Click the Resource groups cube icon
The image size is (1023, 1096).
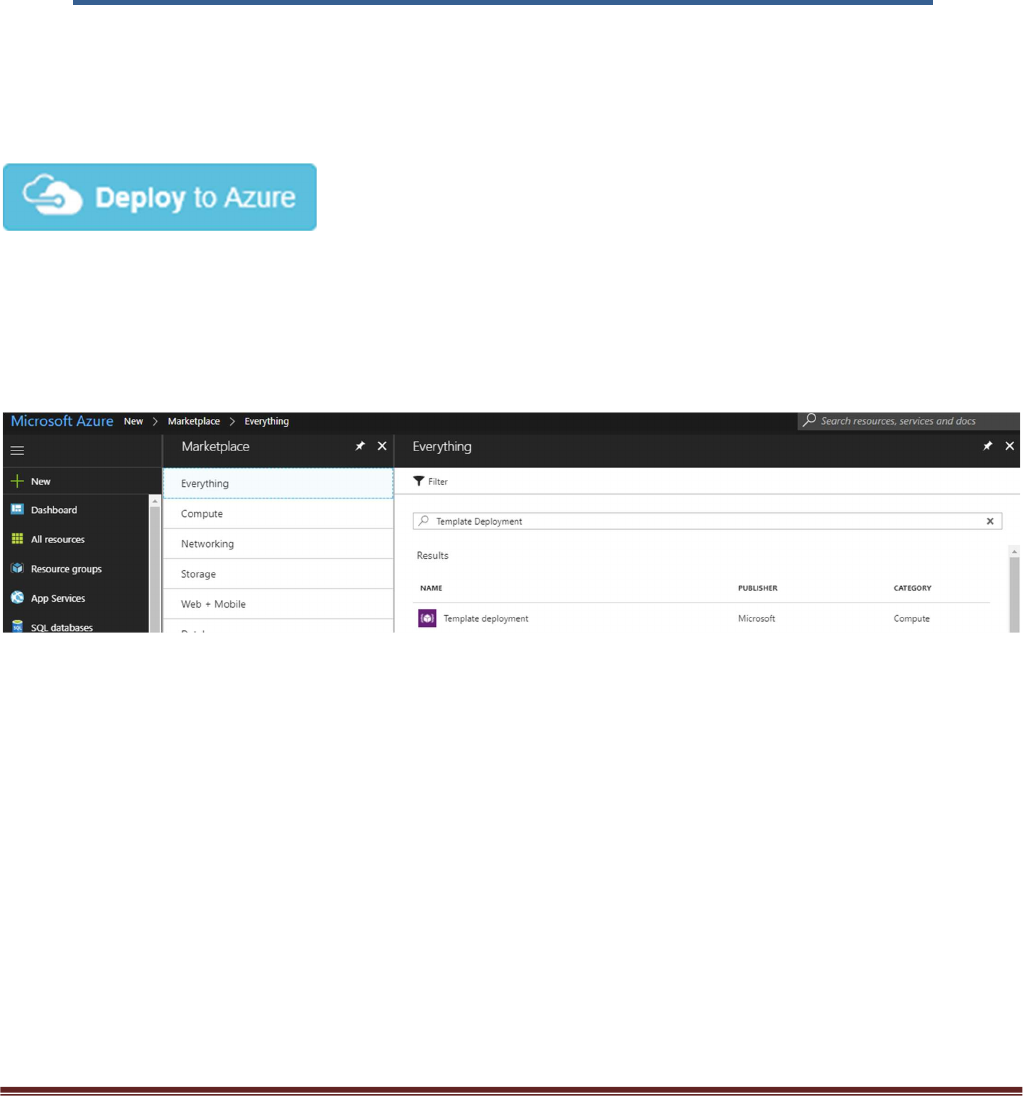tap(17, 568)
